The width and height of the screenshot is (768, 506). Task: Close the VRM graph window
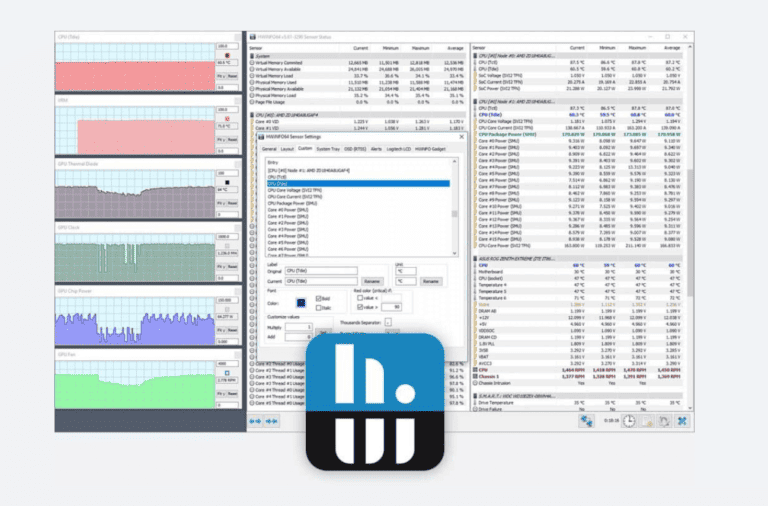tap(238, 100)
